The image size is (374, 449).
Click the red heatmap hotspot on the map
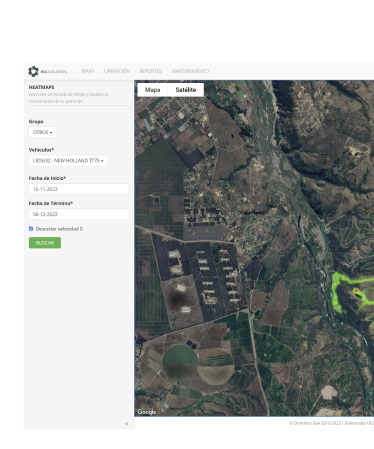pos(356,291)
